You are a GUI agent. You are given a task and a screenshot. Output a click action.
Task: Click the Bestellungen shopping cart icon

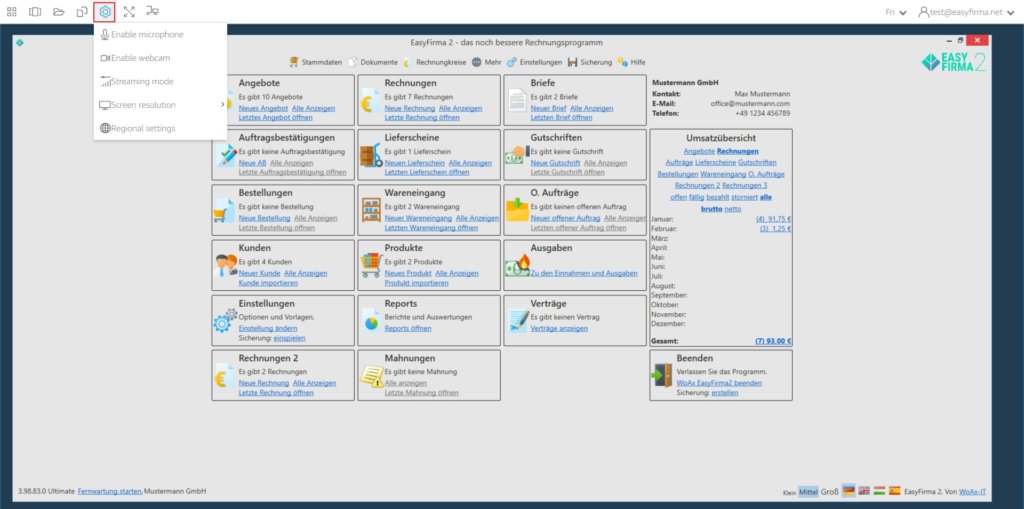[x=224, y=211]
